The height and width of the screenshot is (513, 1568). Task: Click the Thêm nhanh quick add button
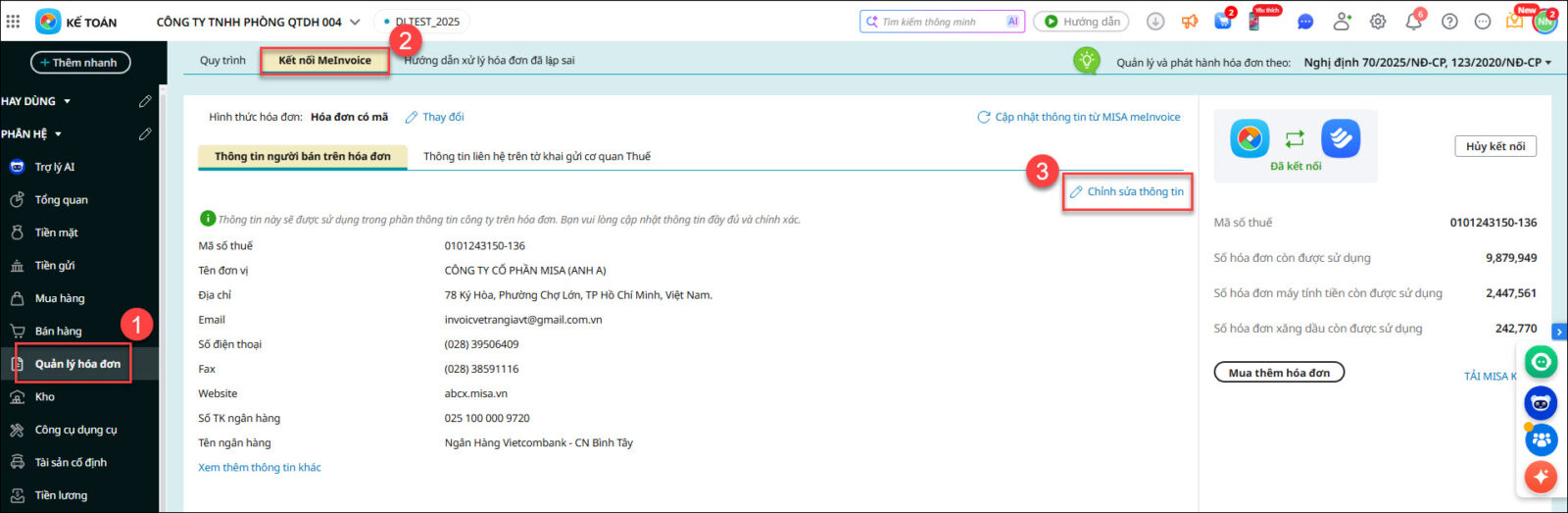(80, 63)
